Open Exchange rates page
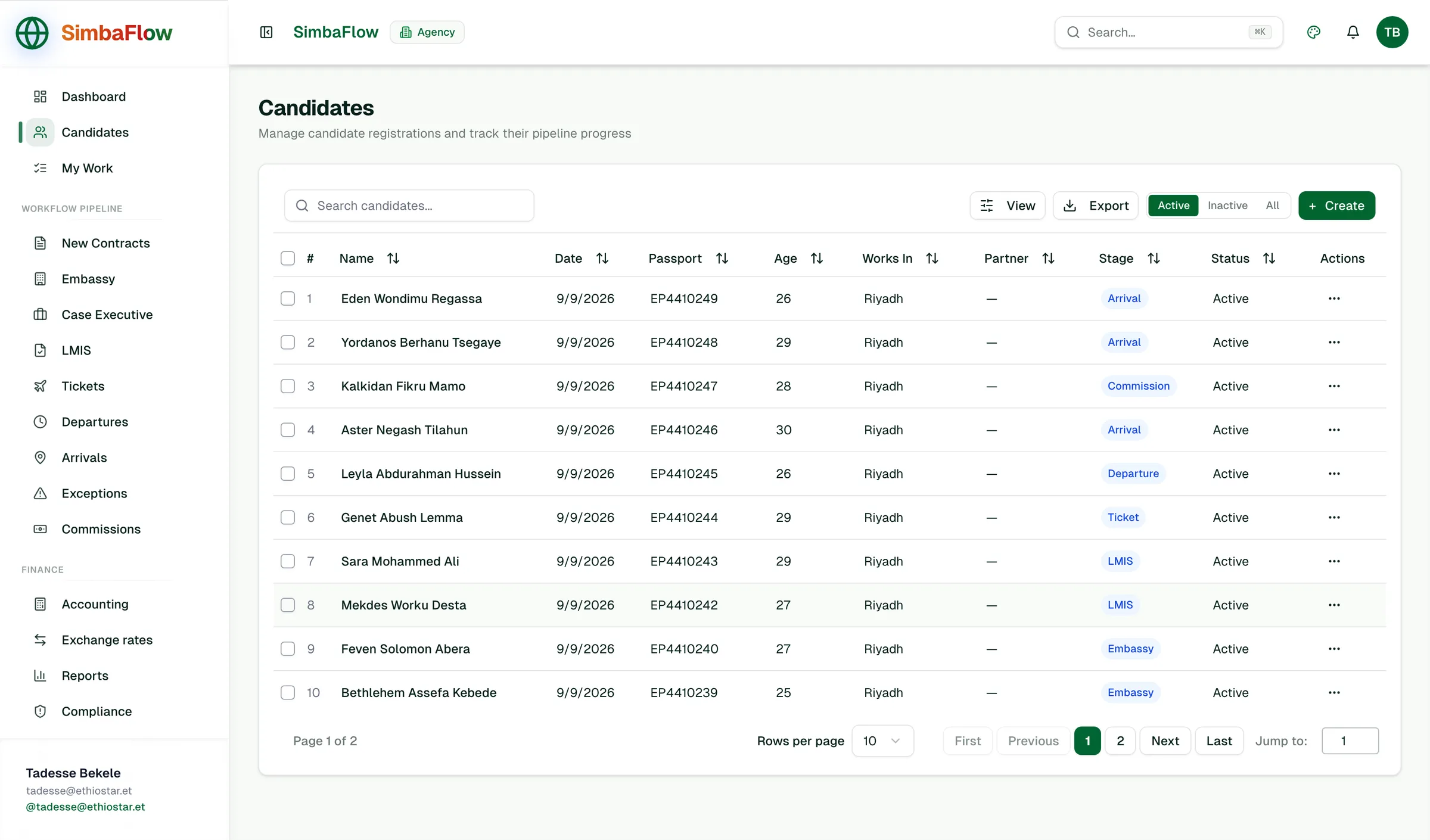 [x=107, y=640]
